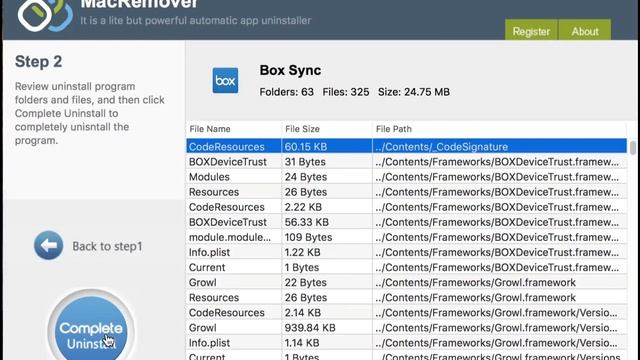640x360 pixels.
Task: Click the Files: 325 label
Action: click(346, 92)
